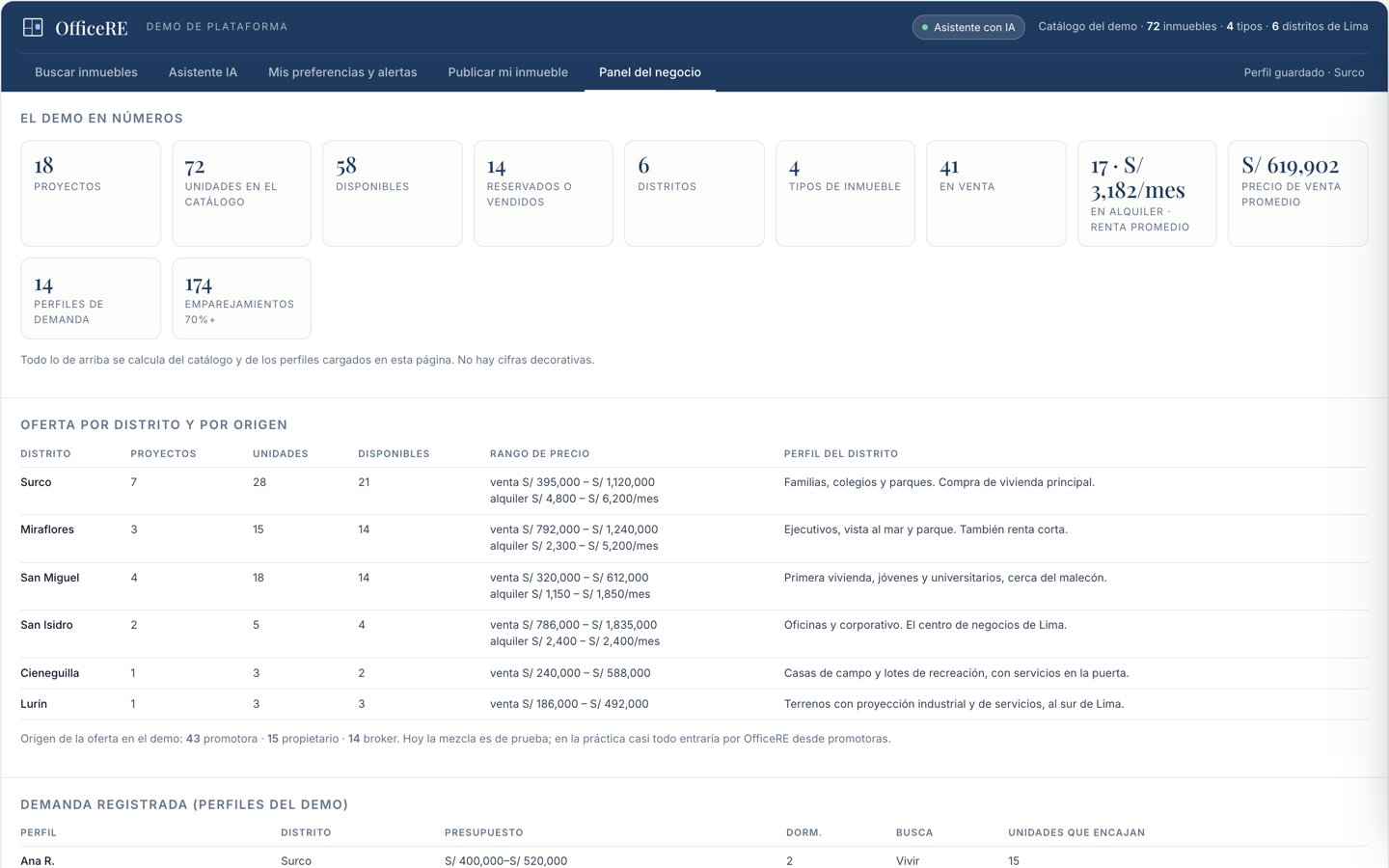Click the 'Rango de precio' column header
The height and width of the screenshot is (868, 1389).
click(x=539, y=454)
